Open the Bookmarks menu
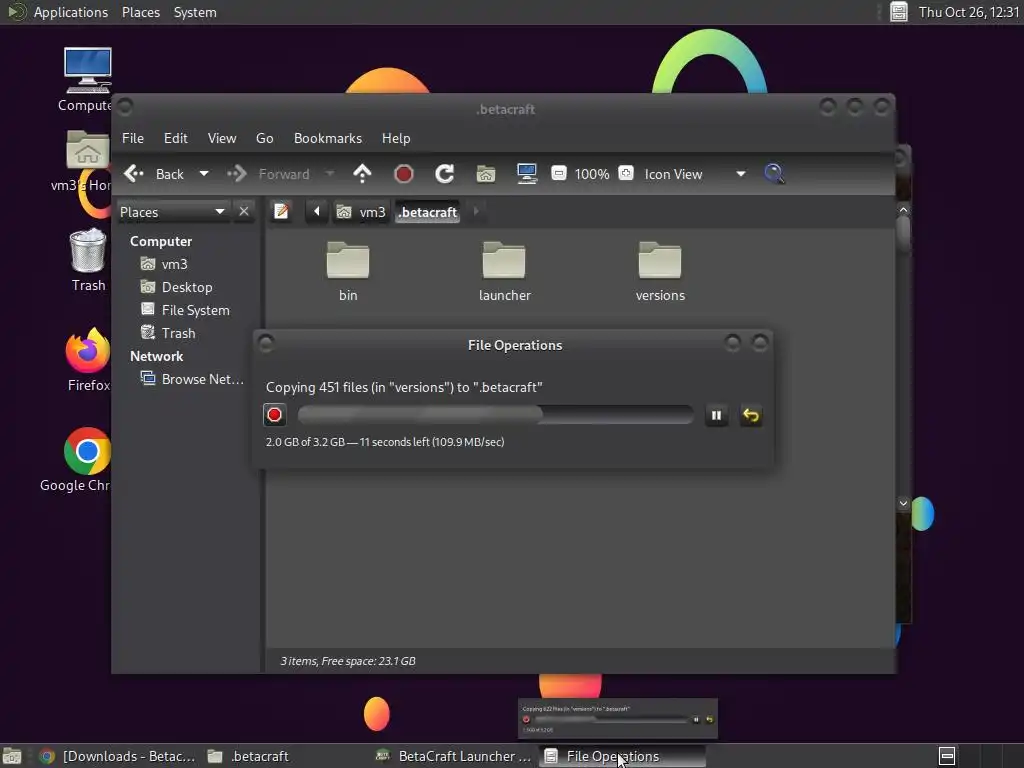 pos(328,138)
